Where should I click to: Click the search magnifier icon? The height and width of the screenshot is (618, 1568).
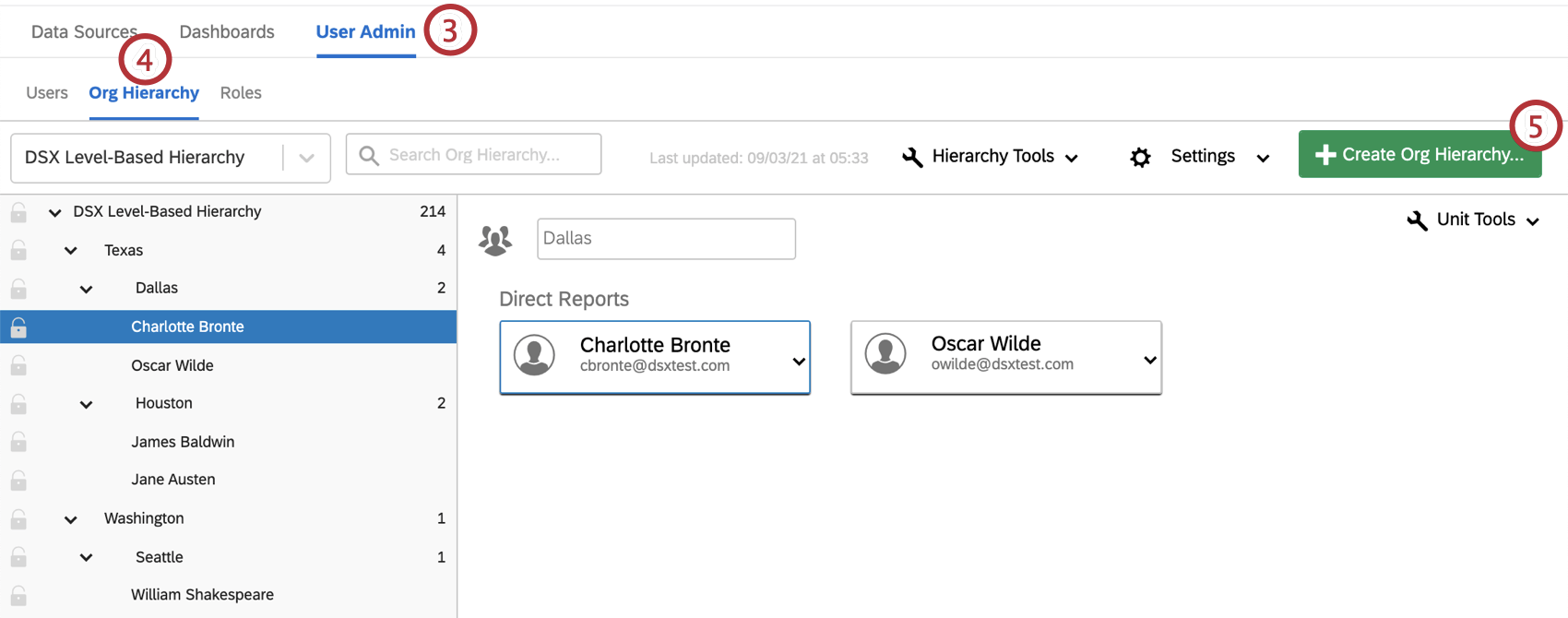(369, 156)
